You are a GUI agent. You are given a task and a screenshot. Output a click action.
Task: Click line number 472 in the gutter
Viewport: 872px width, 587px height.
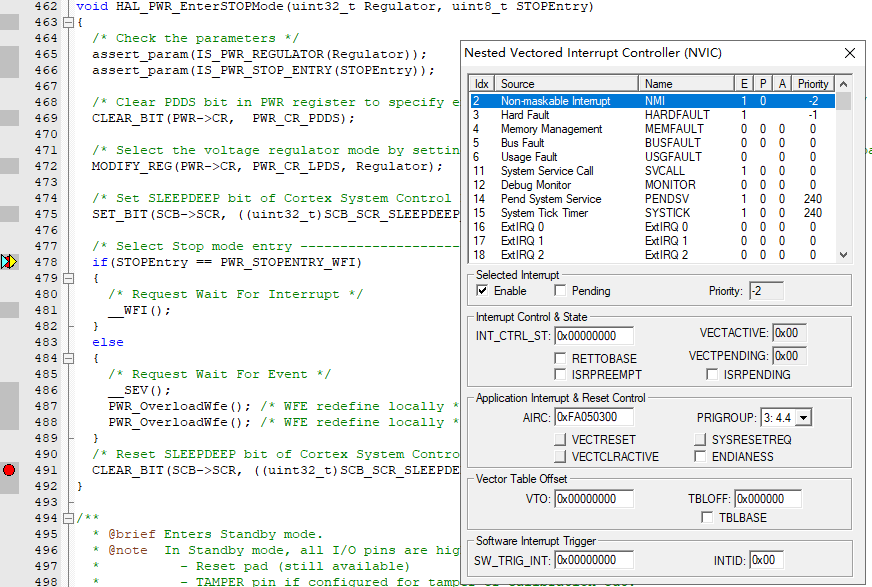click(46, 166)
